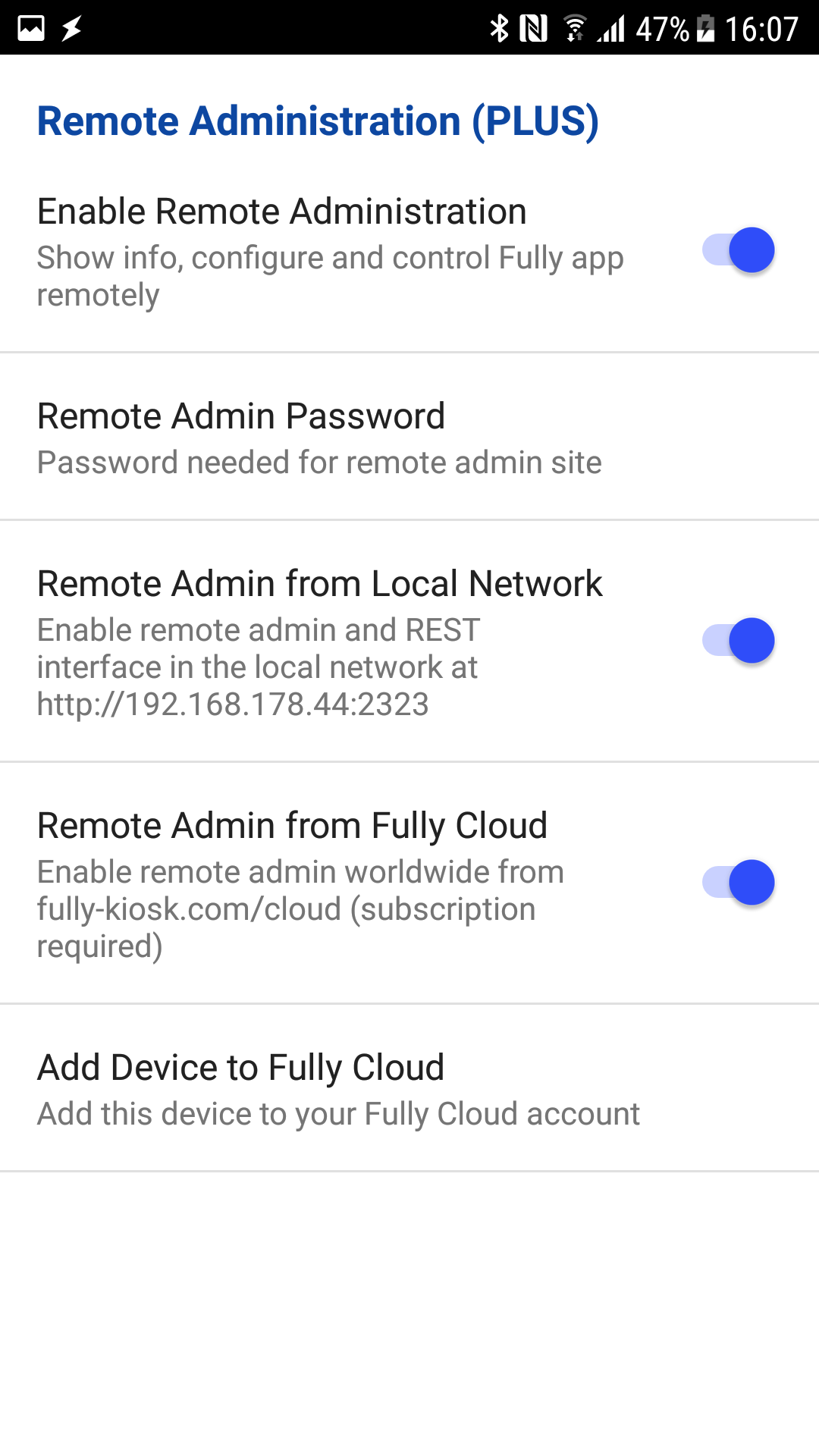Tap the http://192.168.178.44:2323 address text
819x1456 pixels.
tap(233, 704)
